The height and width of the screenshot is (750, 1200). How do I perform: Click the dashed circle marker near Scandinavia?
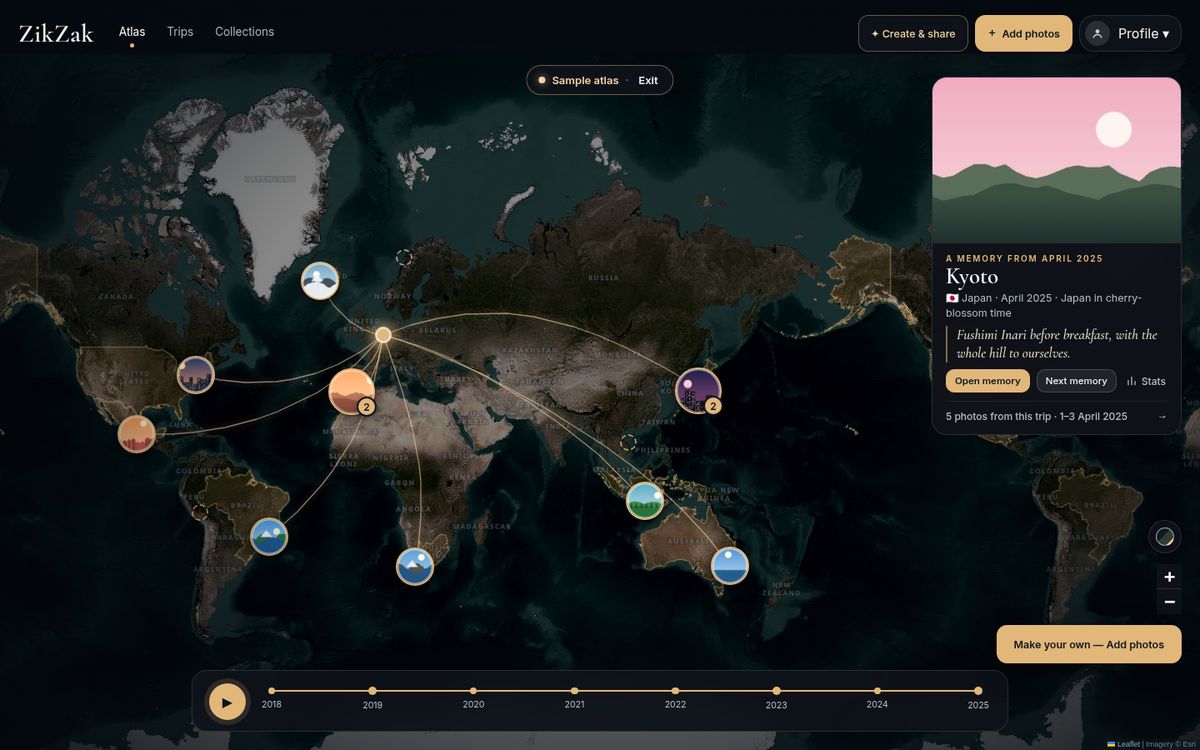(404, 257)
